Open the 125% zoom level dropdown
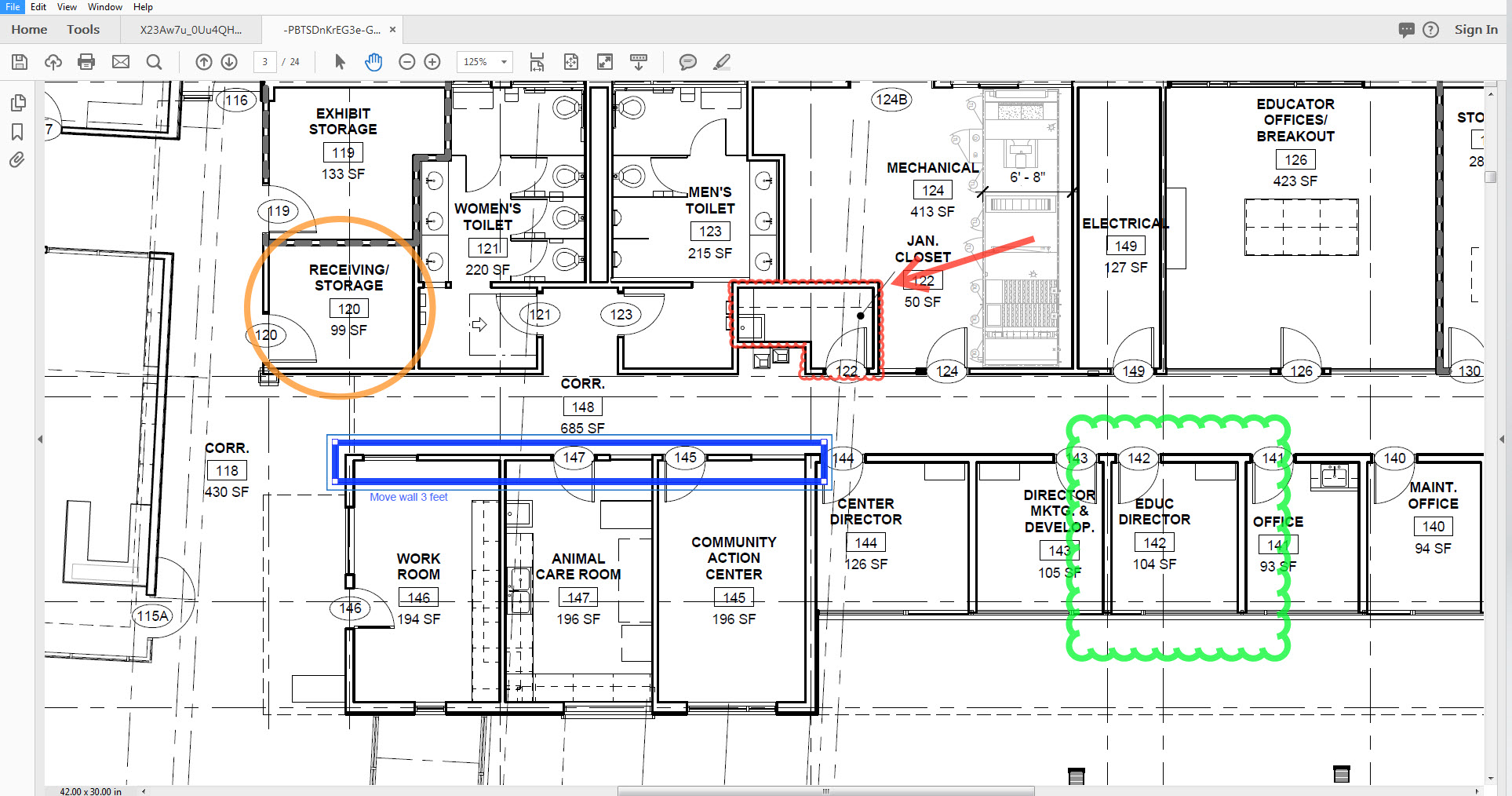This screenshot has height=796, width=1512. 504,62
